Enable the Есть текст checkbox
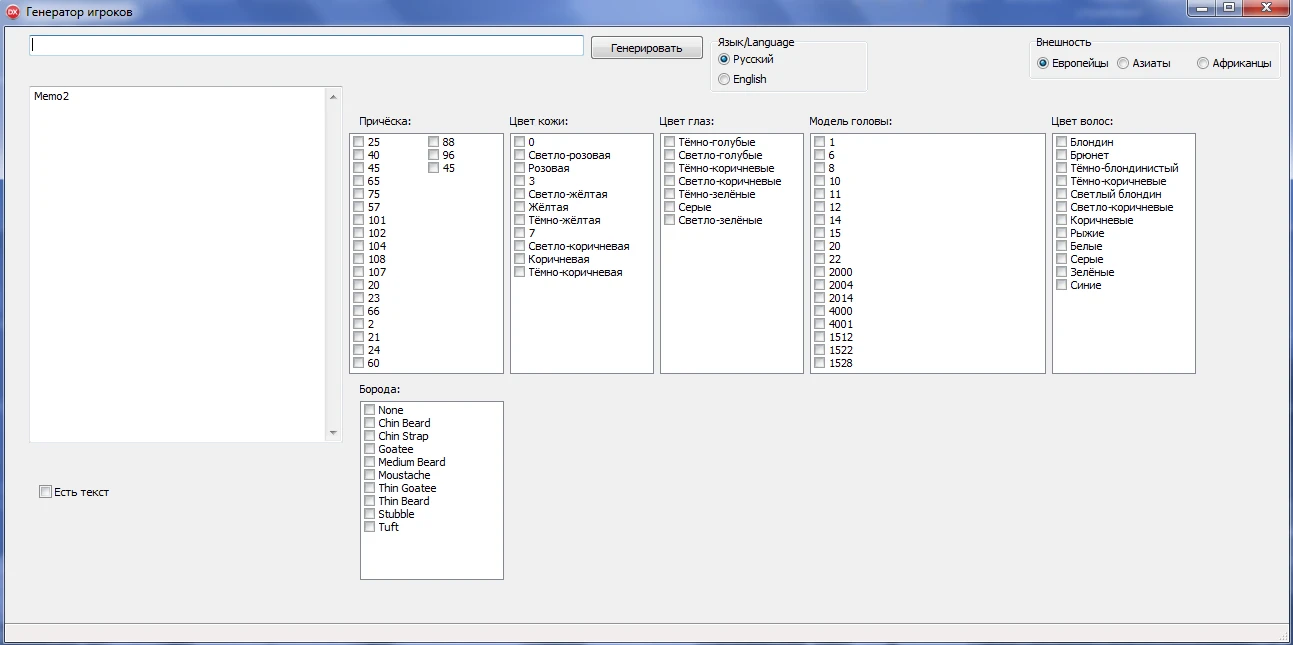This screenshot has width=1293, height=645. click(45, 492)
